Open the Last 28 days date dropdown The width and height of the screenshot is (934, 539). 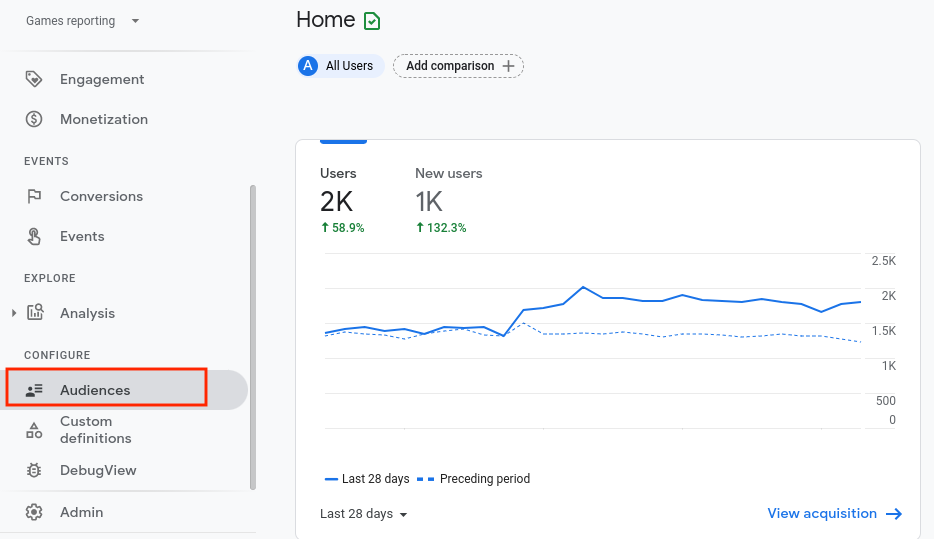coord(364,514)
